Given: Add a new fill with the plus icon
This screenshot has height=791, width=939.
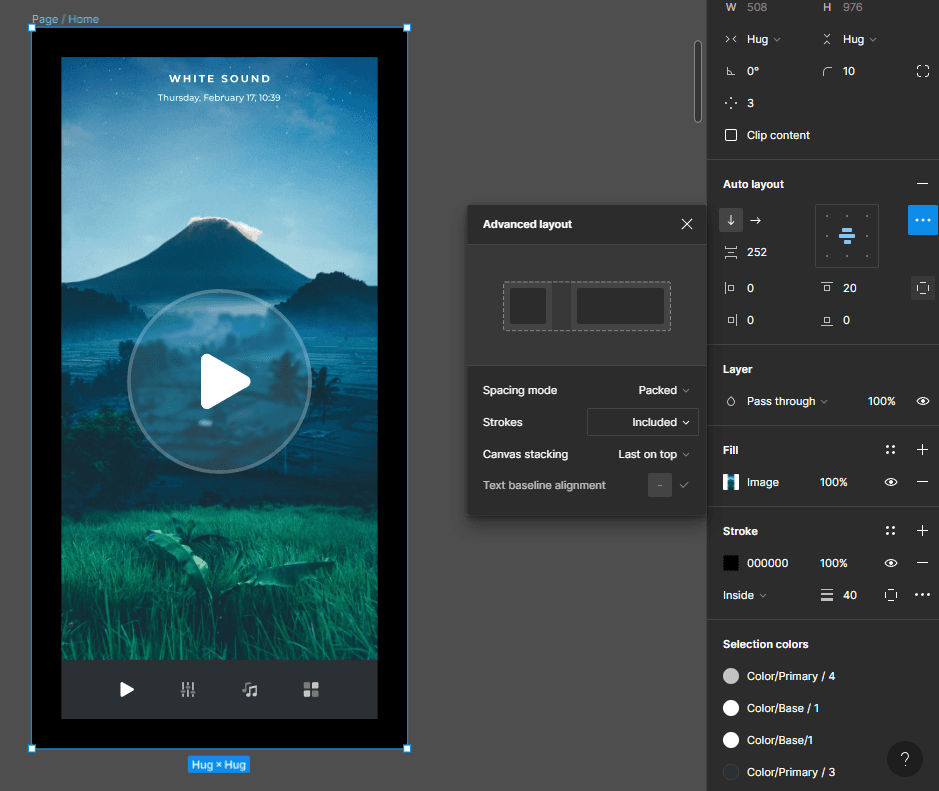Looking at the screenshot, I should (x=922, y=450).
